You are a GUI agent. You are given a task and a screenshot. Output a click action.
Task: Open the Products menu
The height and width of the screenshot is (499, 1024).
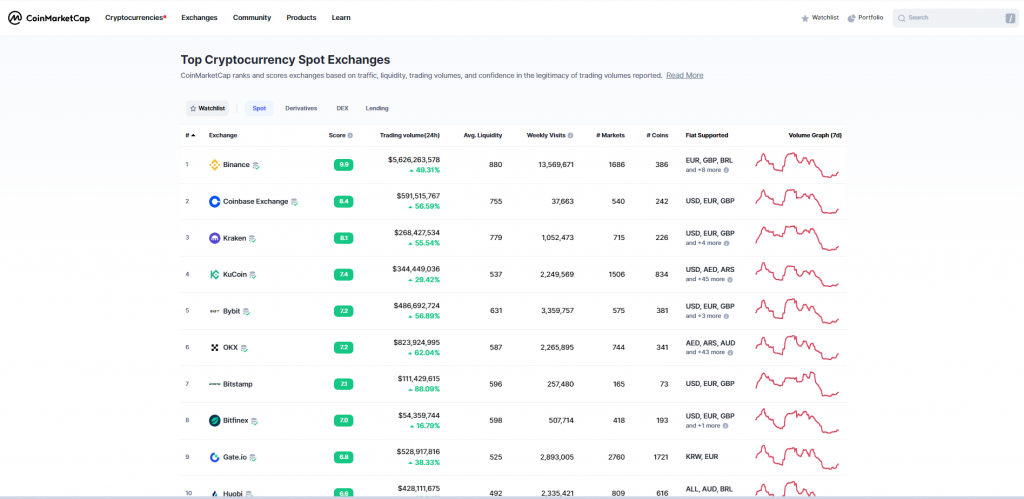(301, 18)
